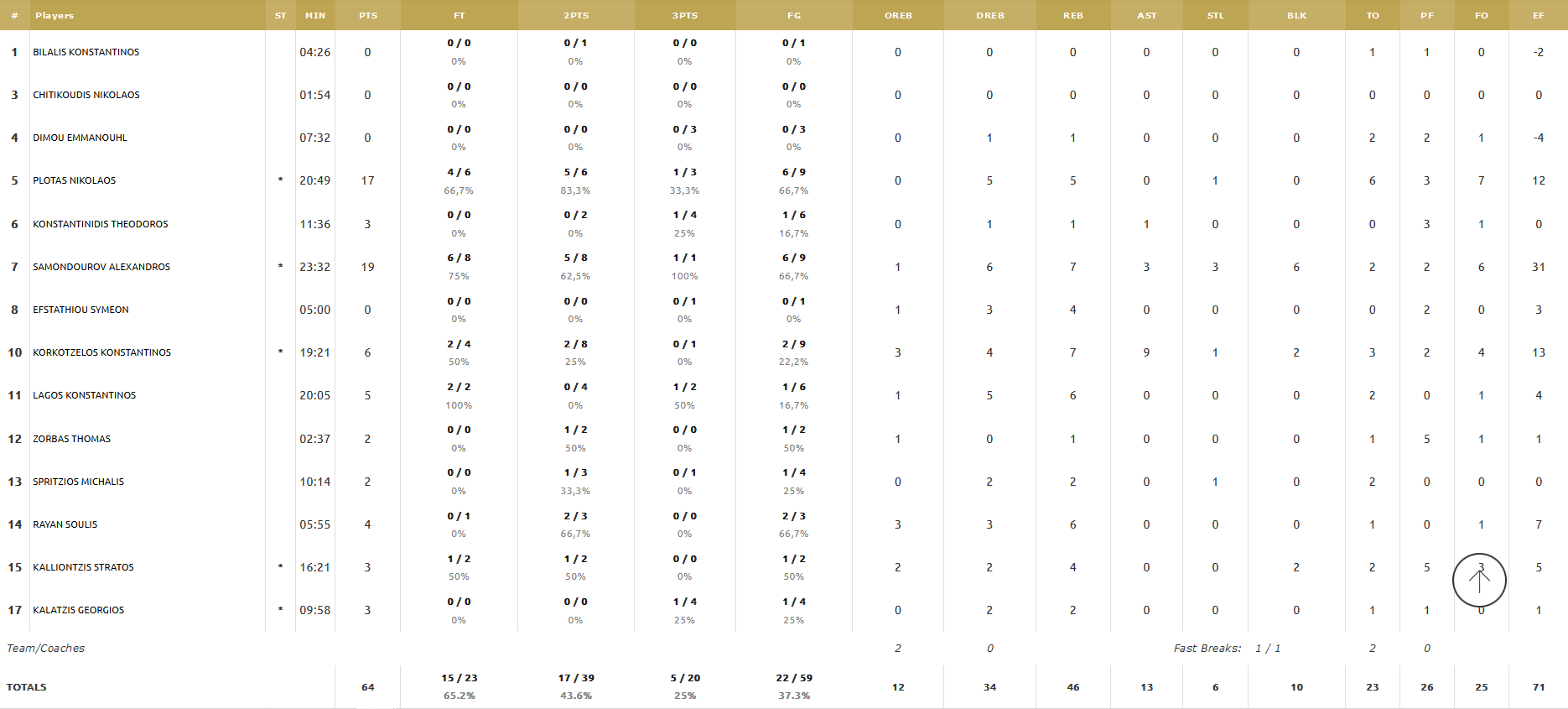
Task: Click the REB column header
Action: pyautogui.click(x=1073, y=15)
